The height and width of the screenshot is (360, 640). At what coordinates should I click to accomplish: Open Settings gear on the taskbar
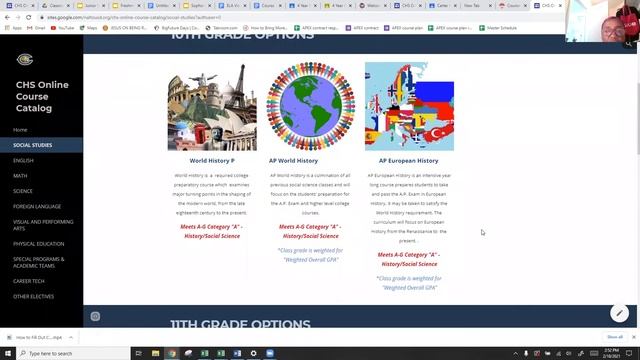(253, 353)
